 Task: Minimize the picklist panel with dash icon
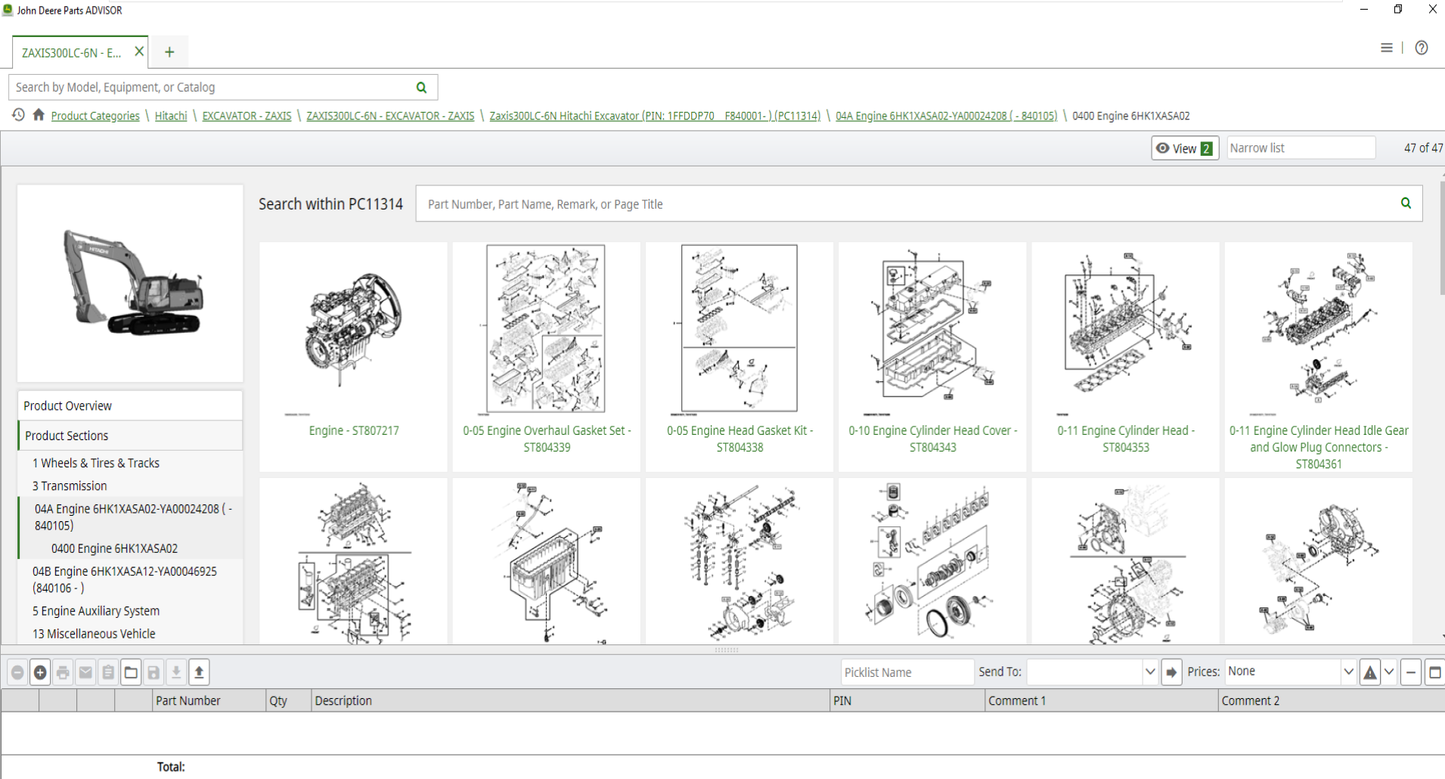point(1411,672)
